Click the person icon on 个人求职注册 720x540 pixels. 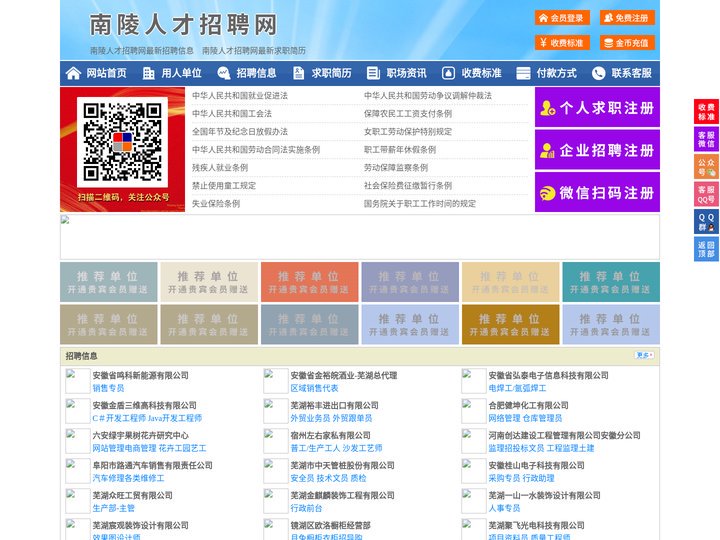547,108
